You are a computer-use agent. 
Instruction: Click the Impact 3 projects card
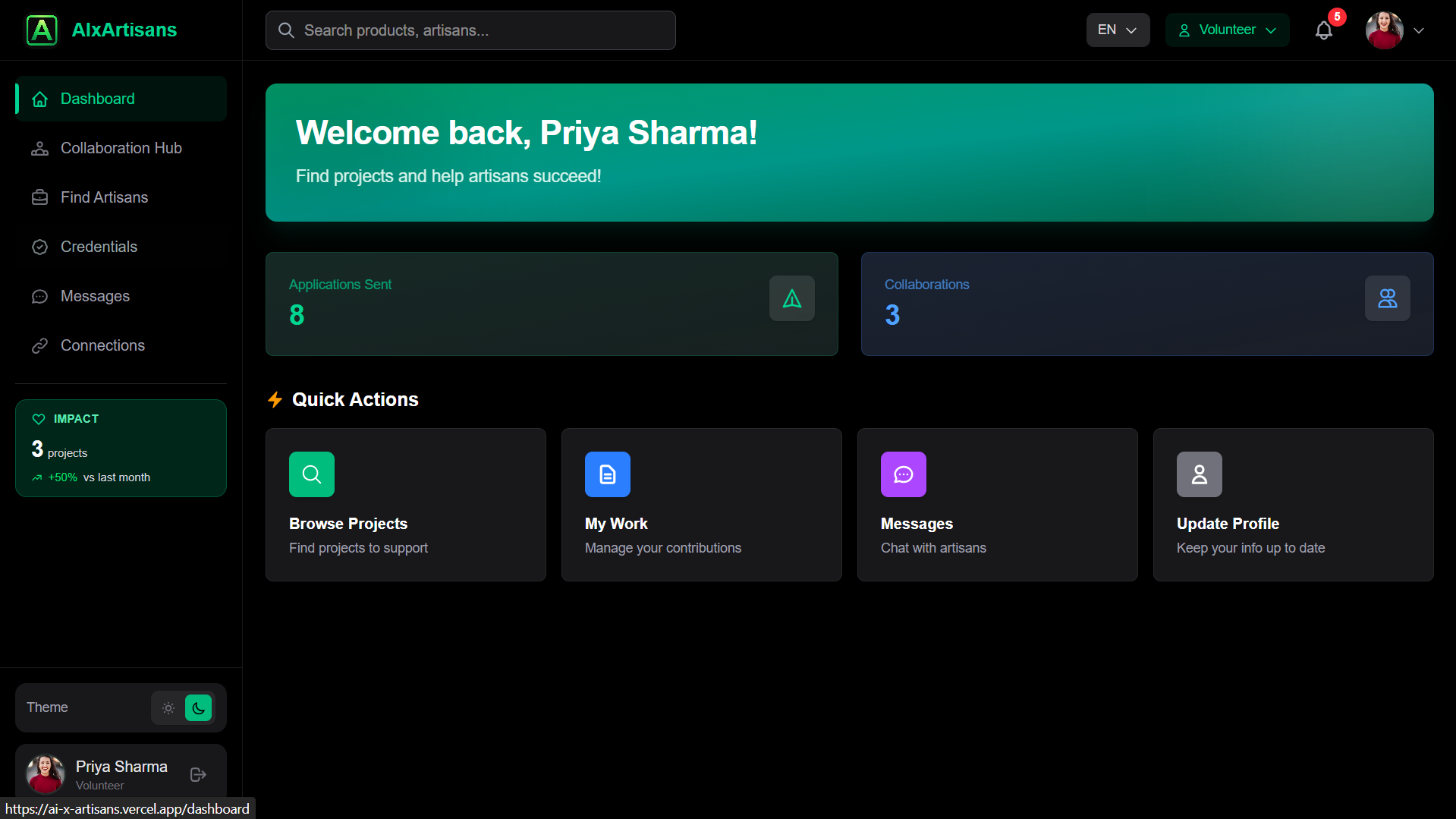pyautogui.click(x=121, y=449)
